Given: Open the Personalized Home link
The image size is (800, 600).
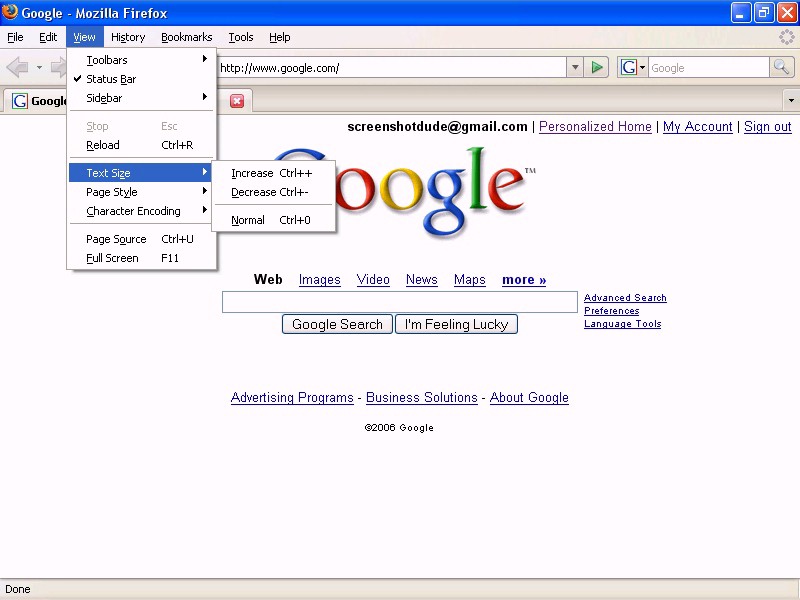Looking at the screenshot, I should (595, 127).
